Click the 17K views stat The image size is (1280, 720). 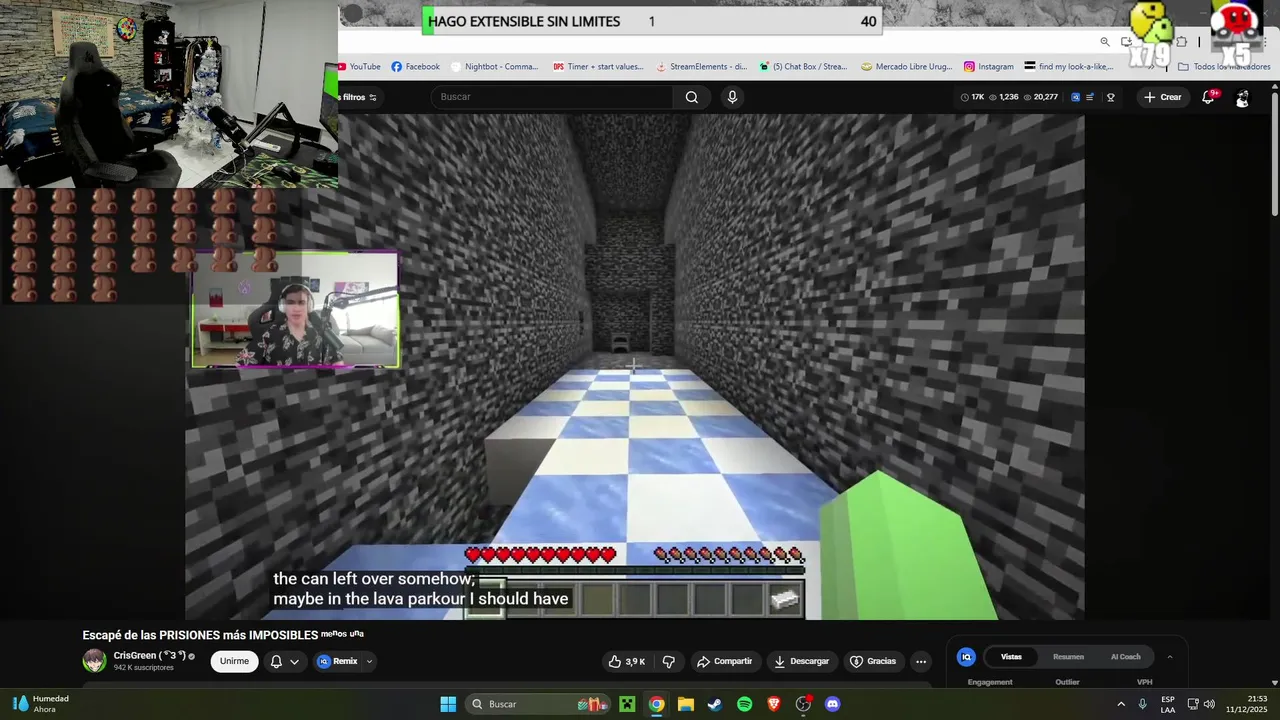(x=973, y=97)
